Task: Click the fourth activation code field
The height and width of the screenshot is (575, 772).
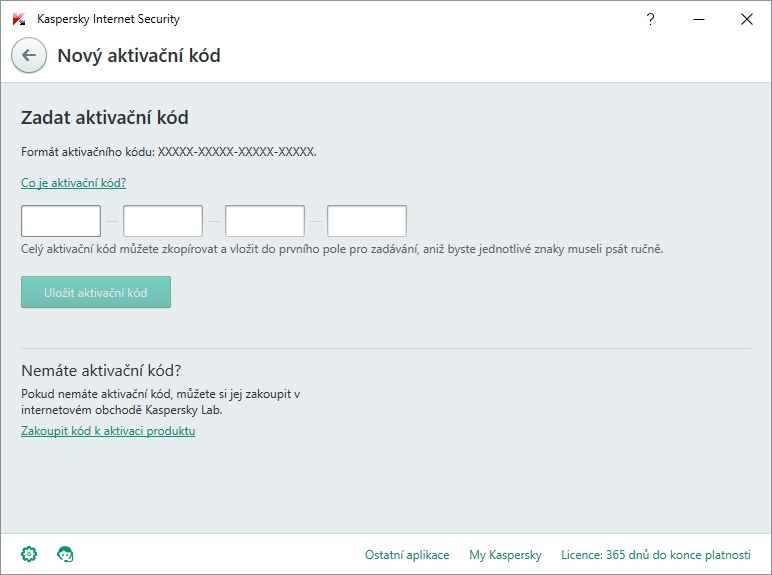Action: [x=367, y=221]
